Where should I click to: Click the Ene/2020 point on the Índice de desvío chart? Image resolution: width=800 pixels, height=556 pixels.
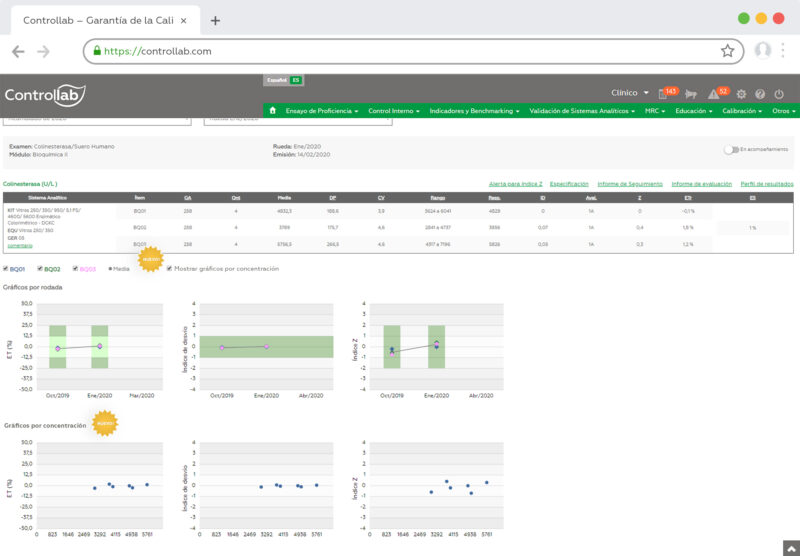(x=266, y=346)
